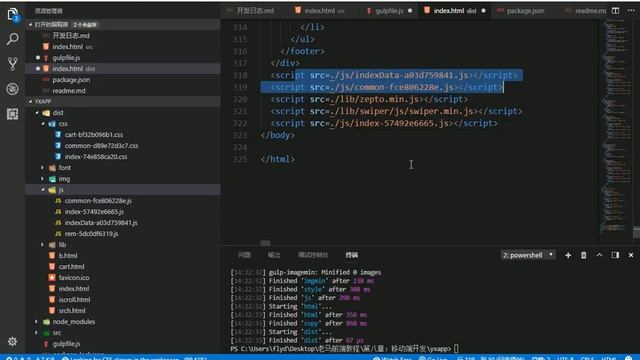Expand the node_modules folder
This screenshot has height=360, width=640.
[x=37, y=322]
